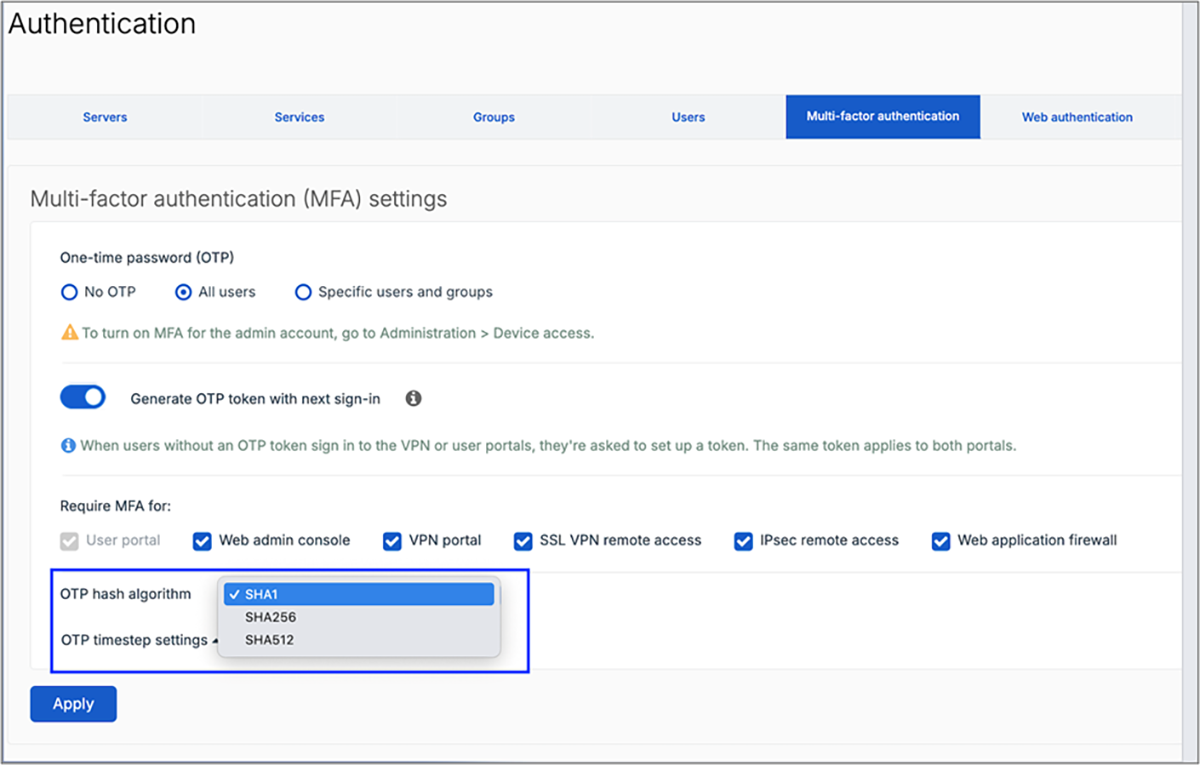Switch to the Servers tab
This screenshot has height=765, width=1200.
(104, 117)
